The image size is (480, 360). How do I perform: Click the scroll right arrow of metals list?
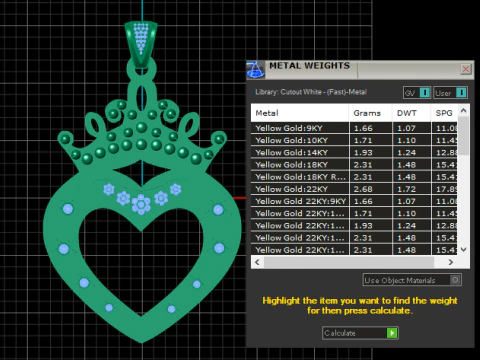451,262
